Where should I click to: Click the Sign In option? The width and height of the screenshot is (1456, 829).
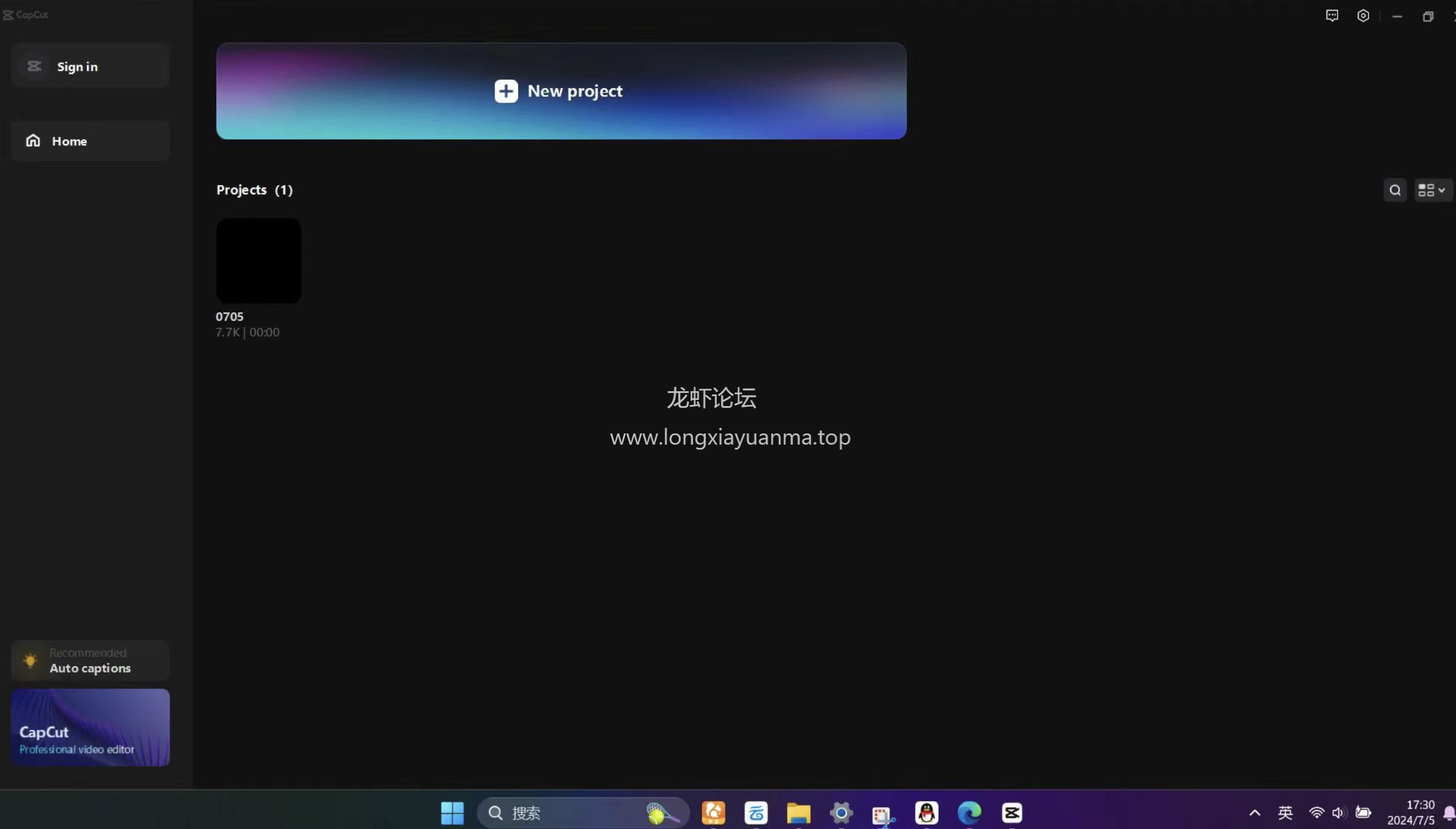point(77,65)
